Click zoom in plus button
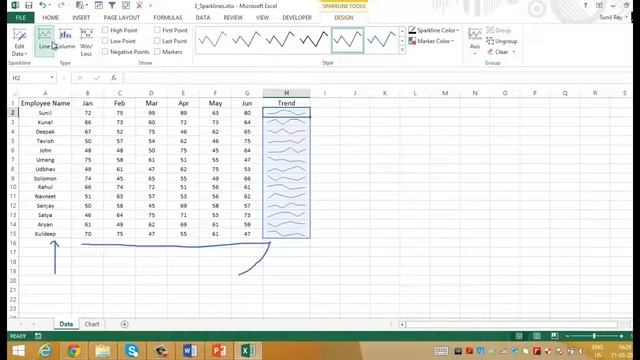Image resolution: width=640 pixels, height=360 pixels. [621, 336]
